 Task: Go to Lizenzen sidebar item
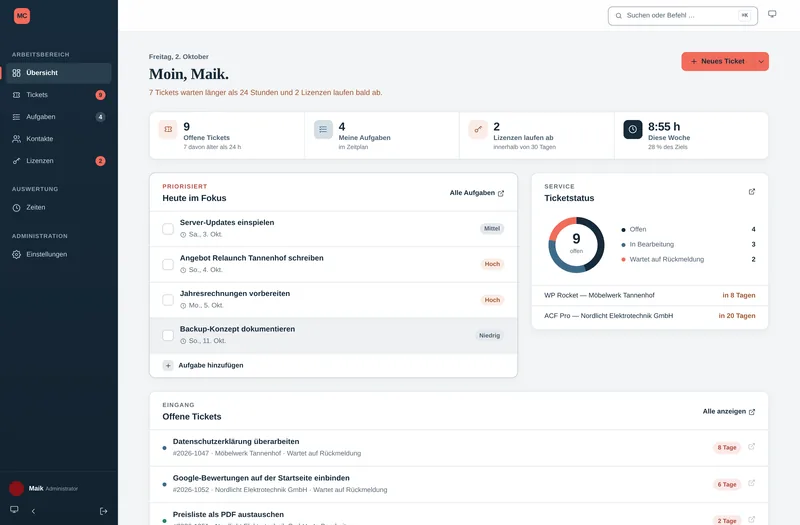(x=59, y=161)
